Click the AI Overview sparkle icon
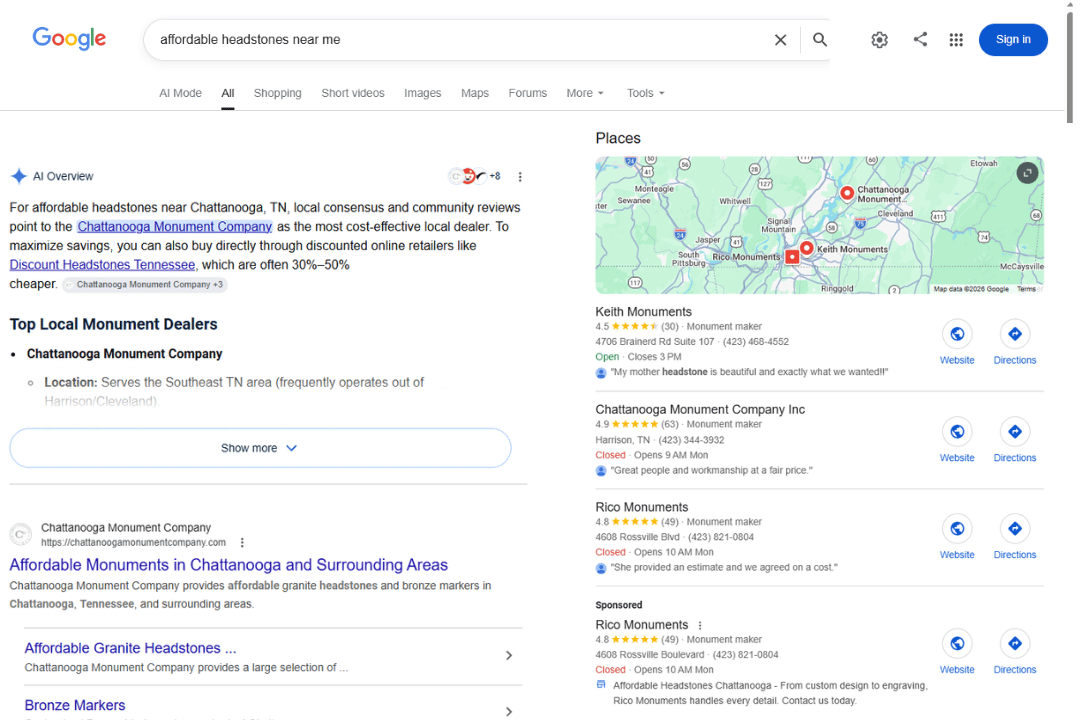This screenshot has height=720, width=1080. coord(19,176)
